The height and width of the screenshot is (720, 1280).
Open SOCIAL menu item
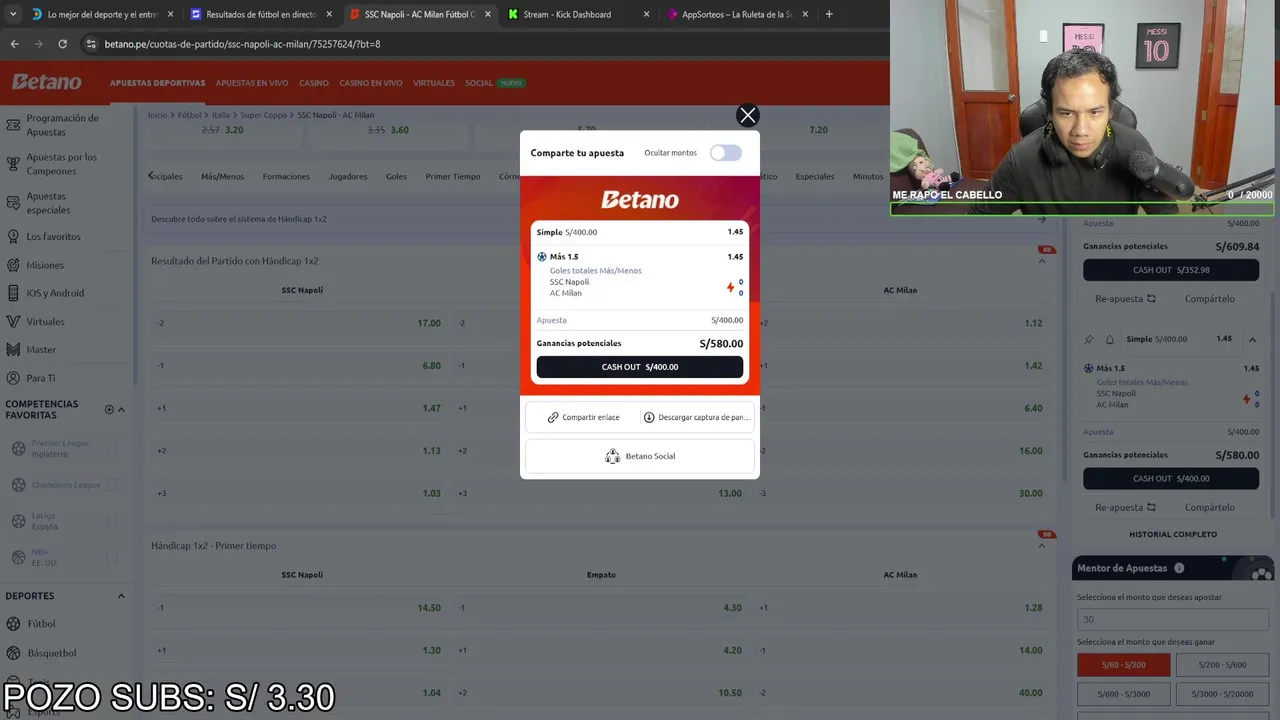click(479, 83)
